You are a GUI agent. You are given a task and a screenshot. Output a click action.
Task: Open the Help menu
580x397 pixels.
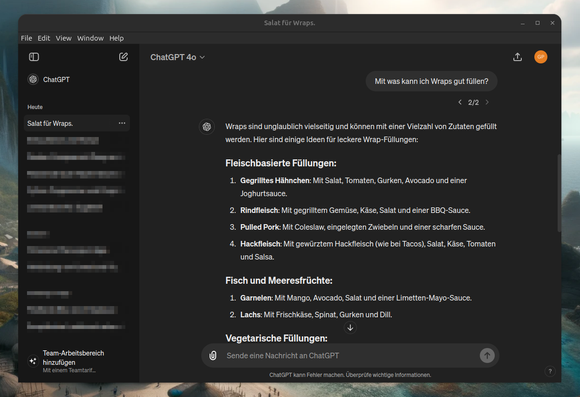tap(117, 38)
